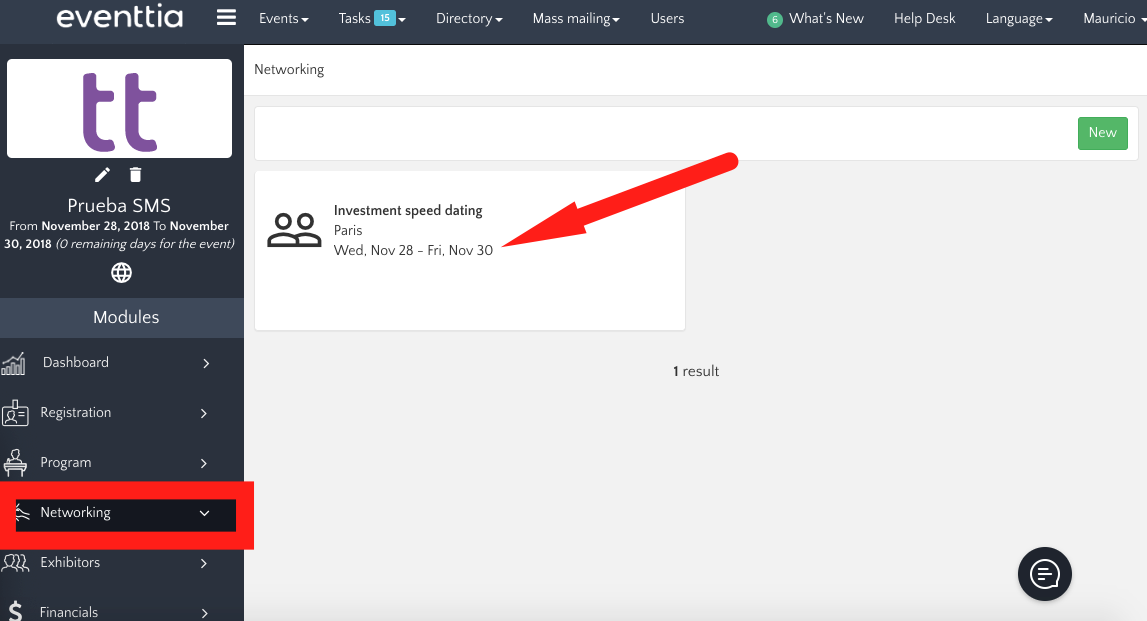
Task: Open the Language dropdown
Action: [1018, 19]
